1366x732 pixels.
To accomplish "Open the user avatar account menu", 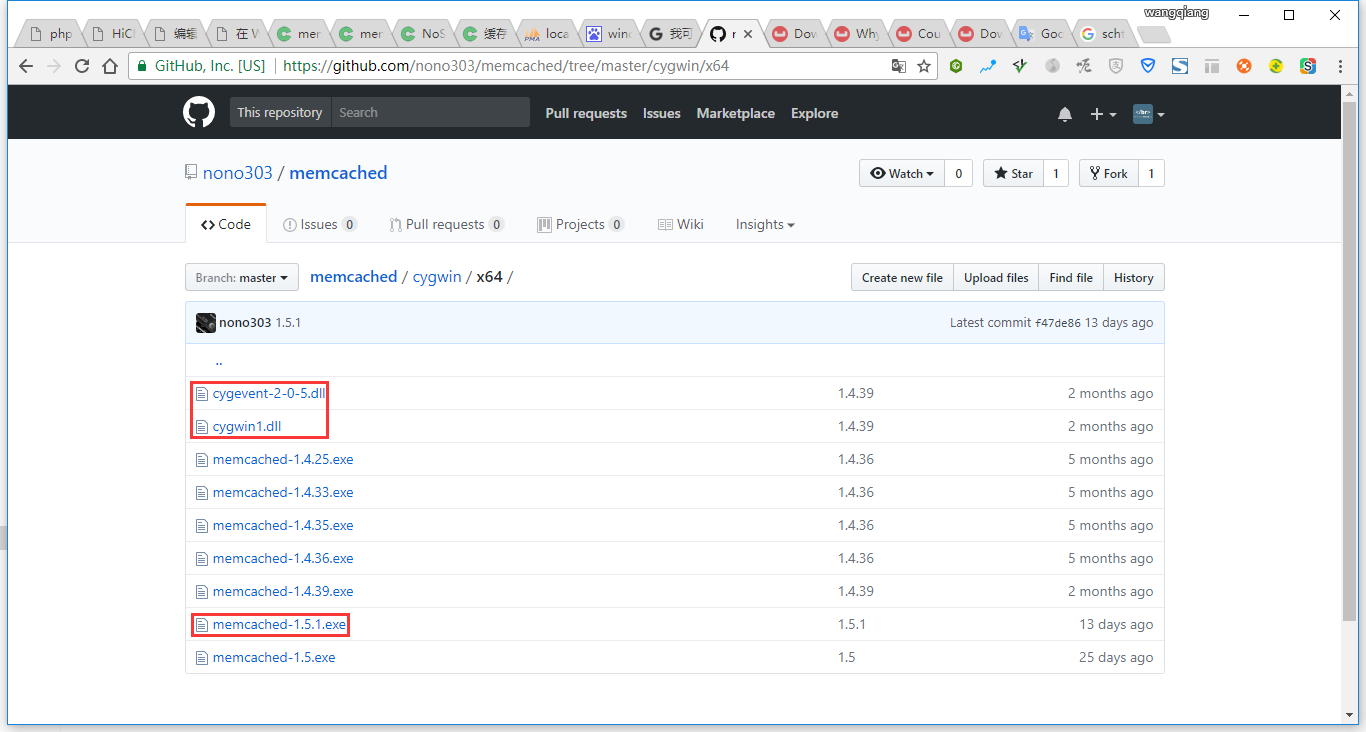I will [1149, 114].
